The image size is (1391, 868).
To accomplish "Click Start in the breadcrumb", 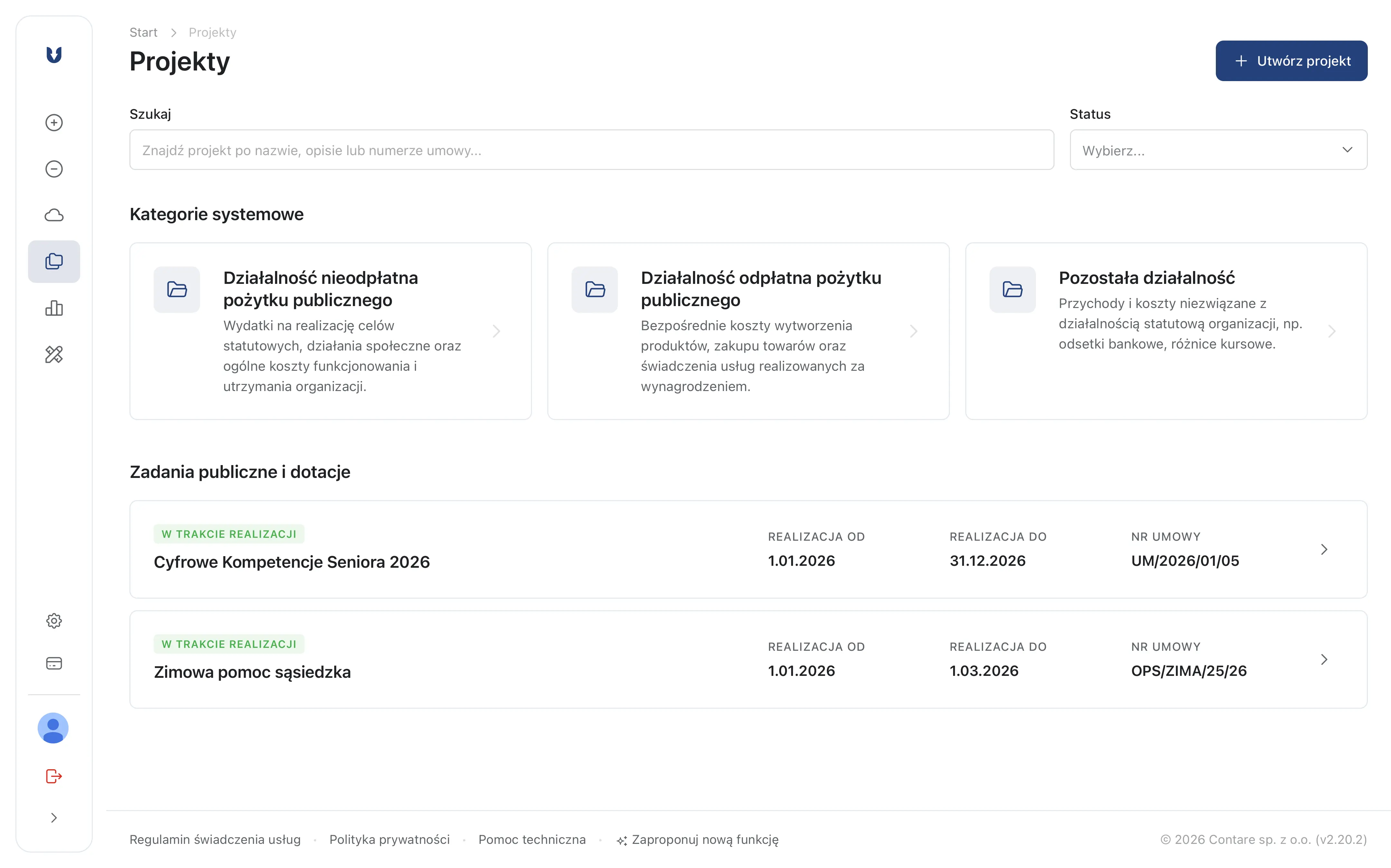I will point(143,32).
